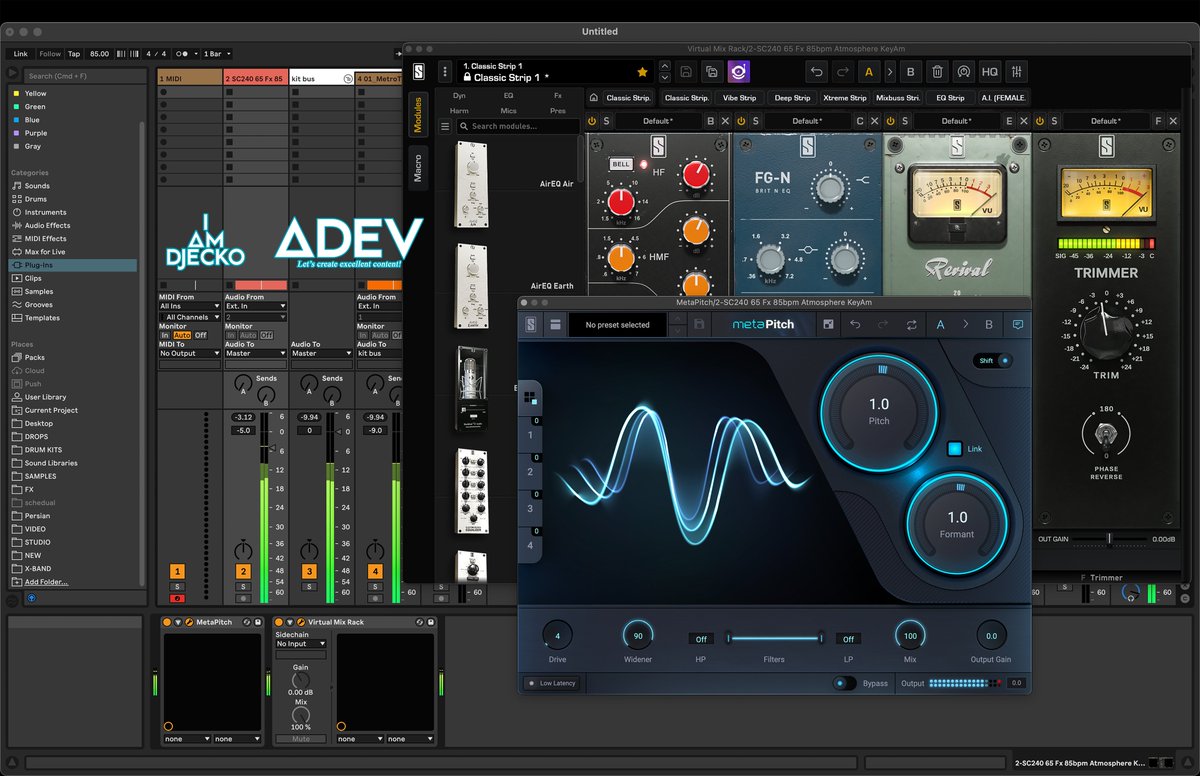
Task: Select the Drums category in browser
Action: tap(36, 199)
